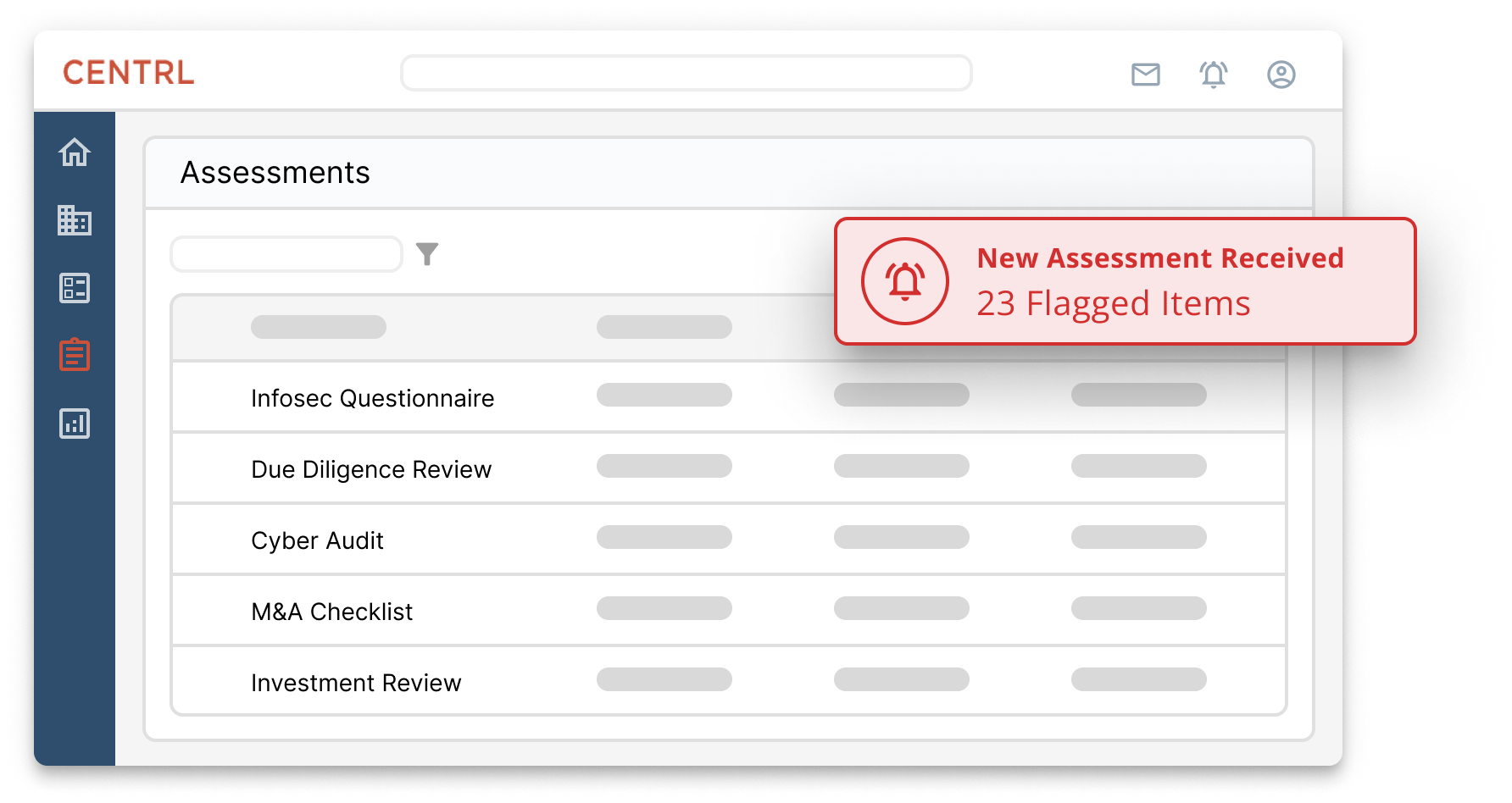The image size is (1512, 803).
Task: Open the New Assessment Received notification
Action: click(1159, 281)
